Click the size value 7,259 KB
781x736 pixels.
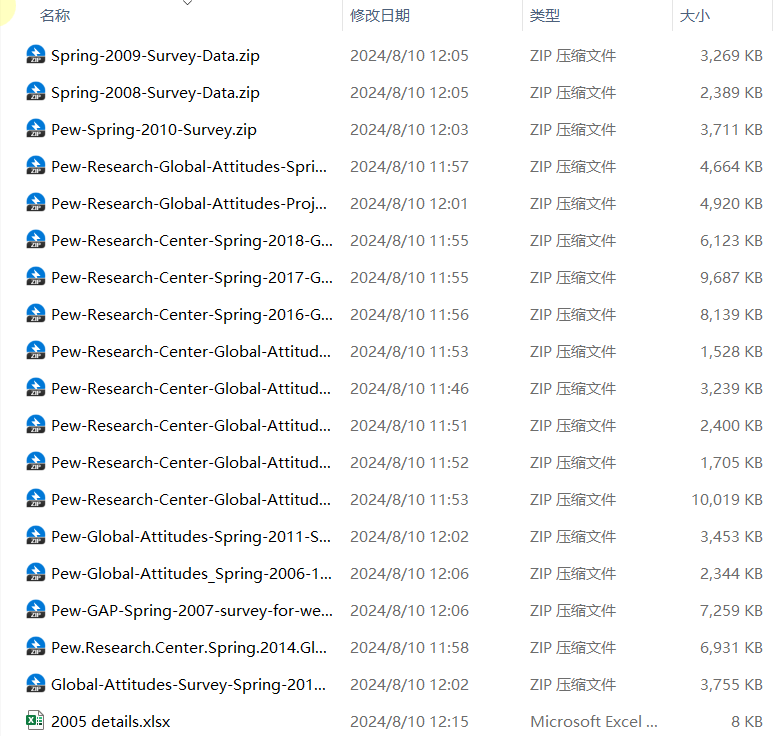[x=731, y=611]
